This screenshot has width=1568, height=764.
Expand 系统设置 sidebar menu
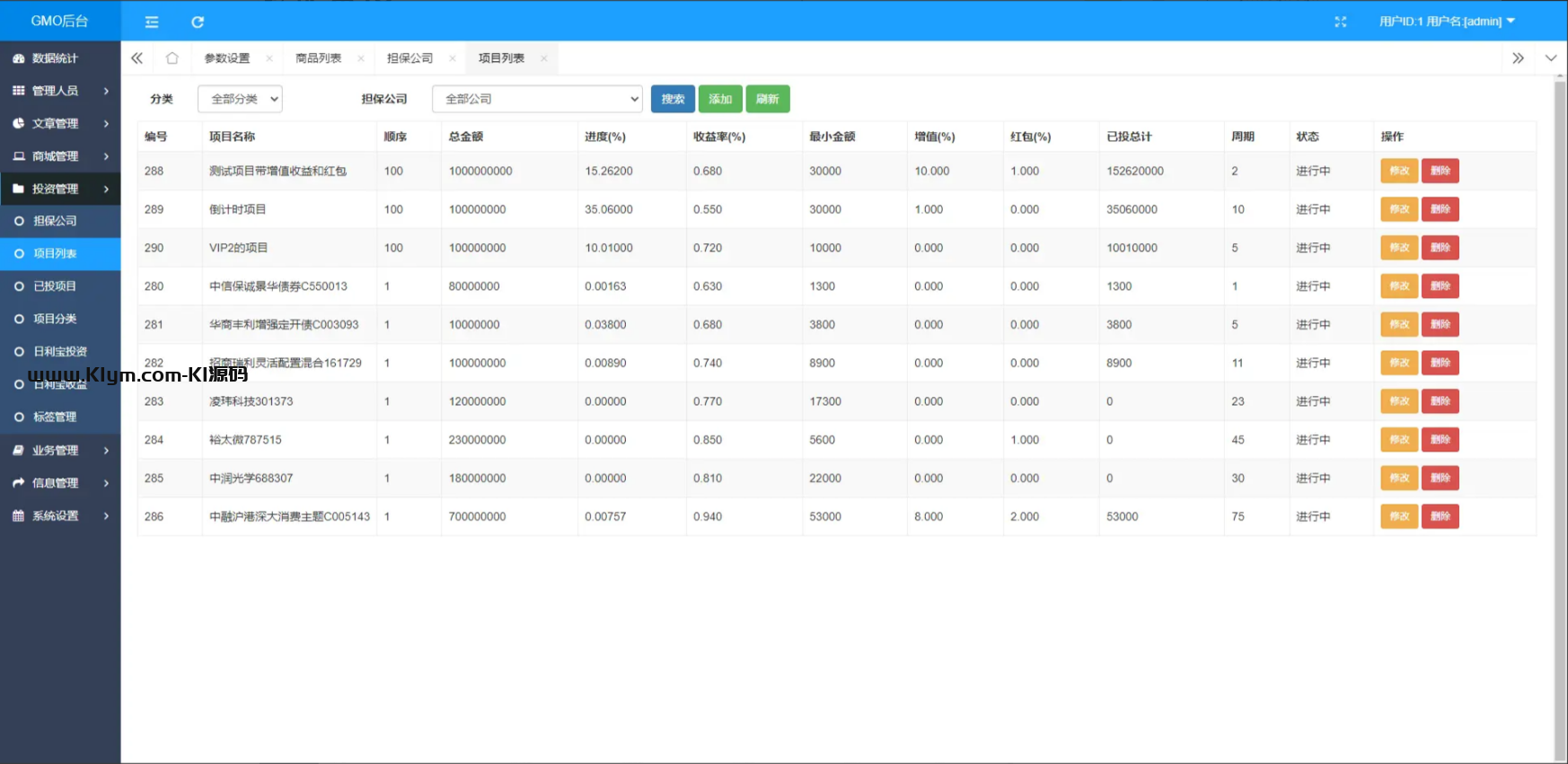[60, 515]
